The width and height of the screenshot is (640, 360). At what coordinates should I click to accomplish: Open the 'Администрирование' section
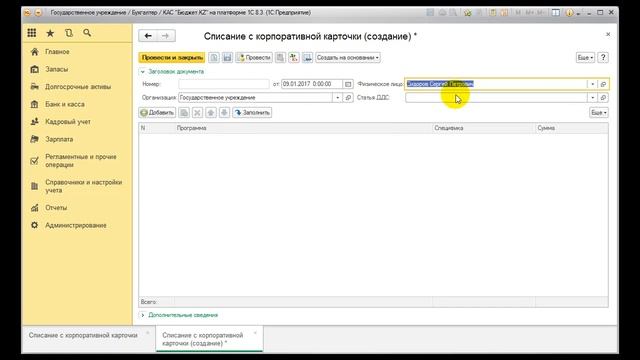[x=76, y=226]
